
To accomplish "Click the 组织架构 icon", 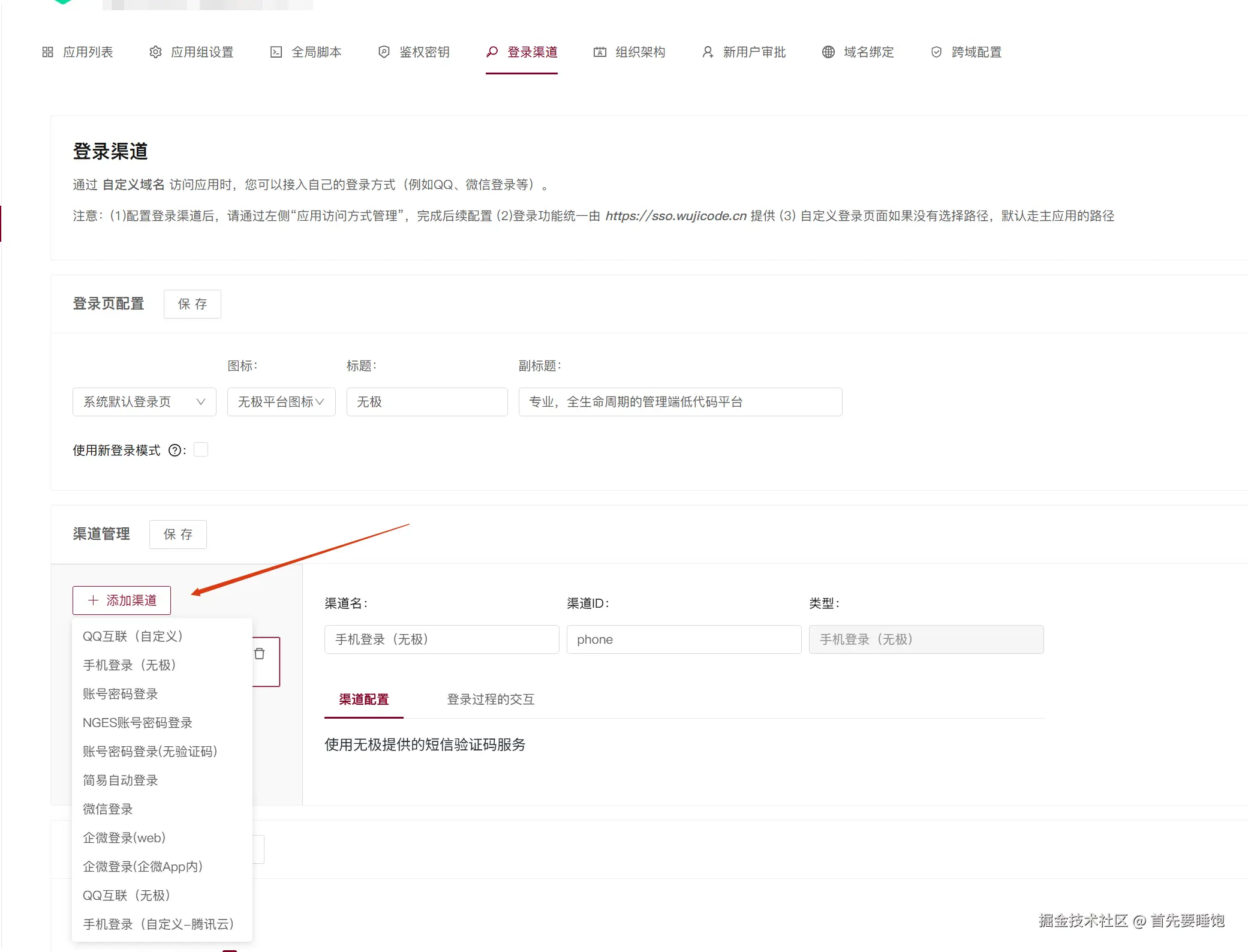I will point(600,52).
